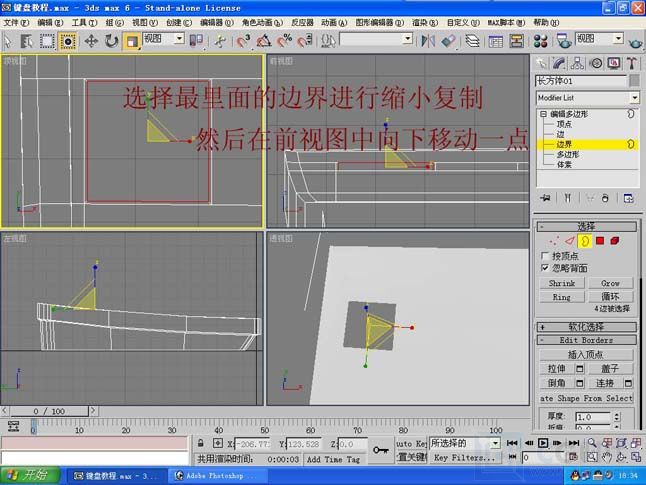Switch to the Motion command panel tab
Image resolution: width=646 pixels, height=485 pixels.
pyautogui.click(x=596, y=63)
